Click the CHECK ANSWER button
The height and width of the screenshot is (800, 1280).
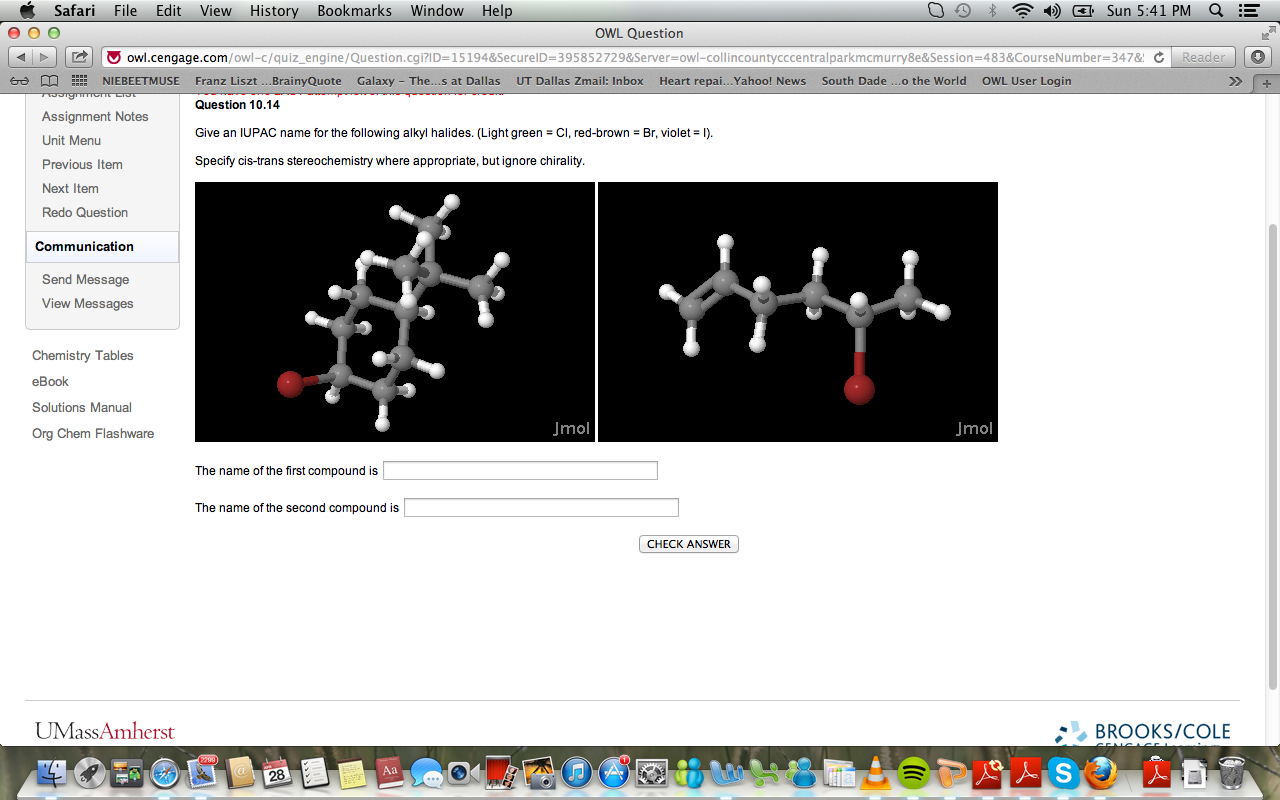[x=688, y=544]
